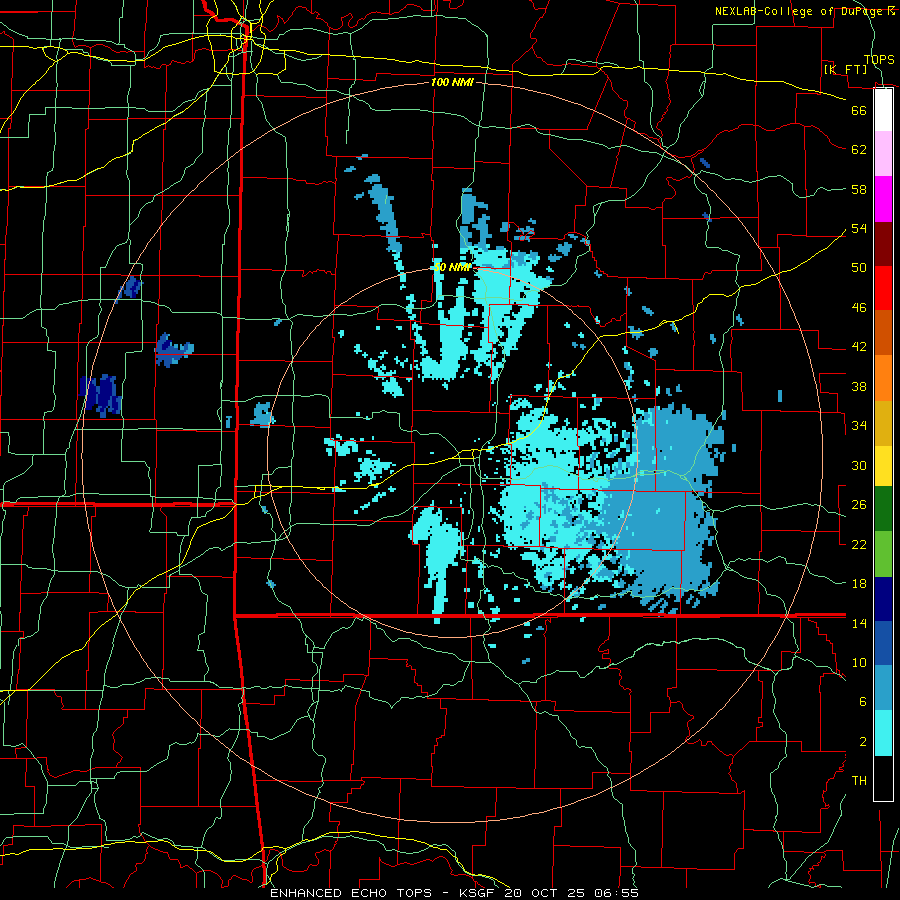
Task: Click the black threshold swatch at legend bottom
Action: (883, 778)
